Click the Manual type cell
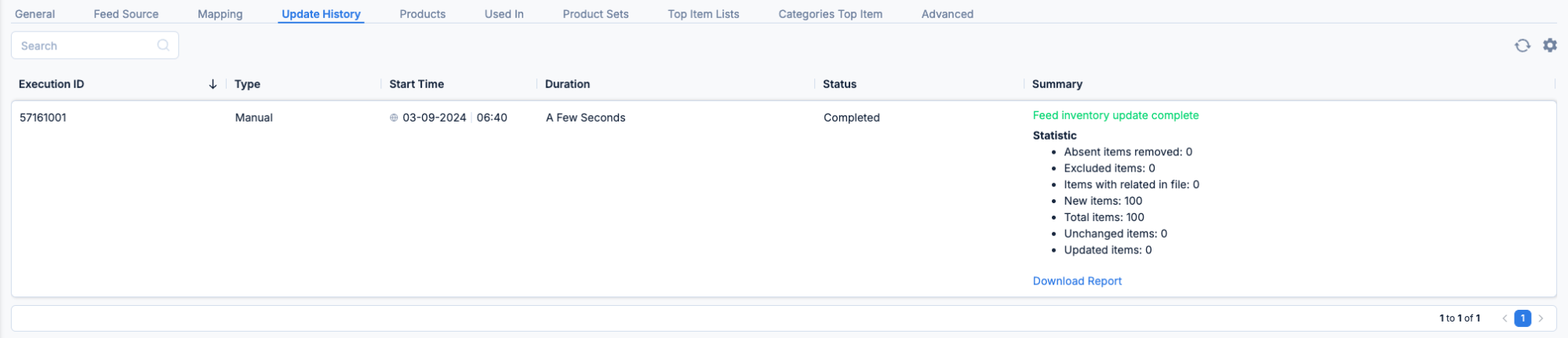 coord(253,118)
